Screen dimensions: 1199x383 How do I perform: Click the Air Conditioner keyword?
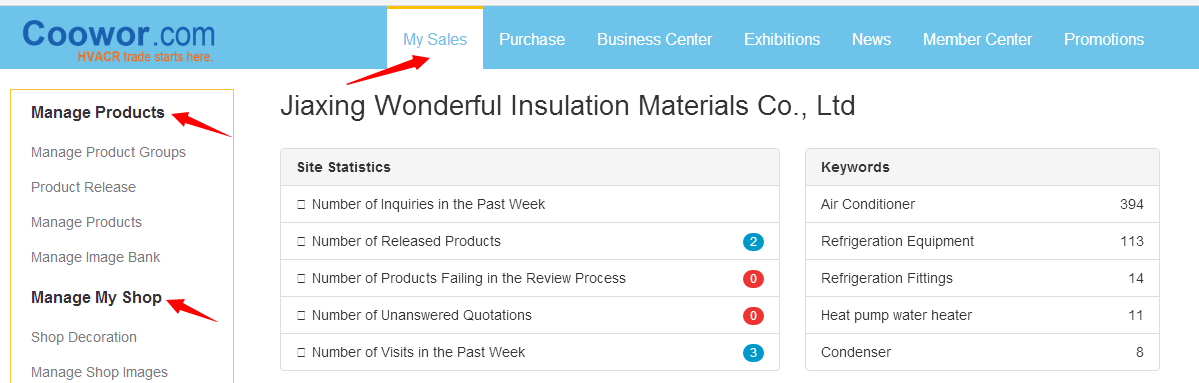tap(868, 204)
